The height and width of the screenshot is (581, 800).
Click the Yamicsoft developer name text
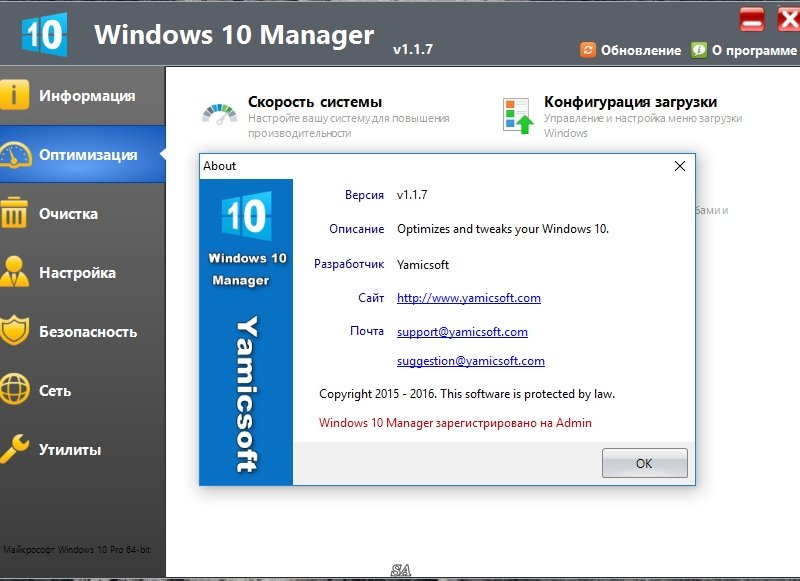(423, 265)
